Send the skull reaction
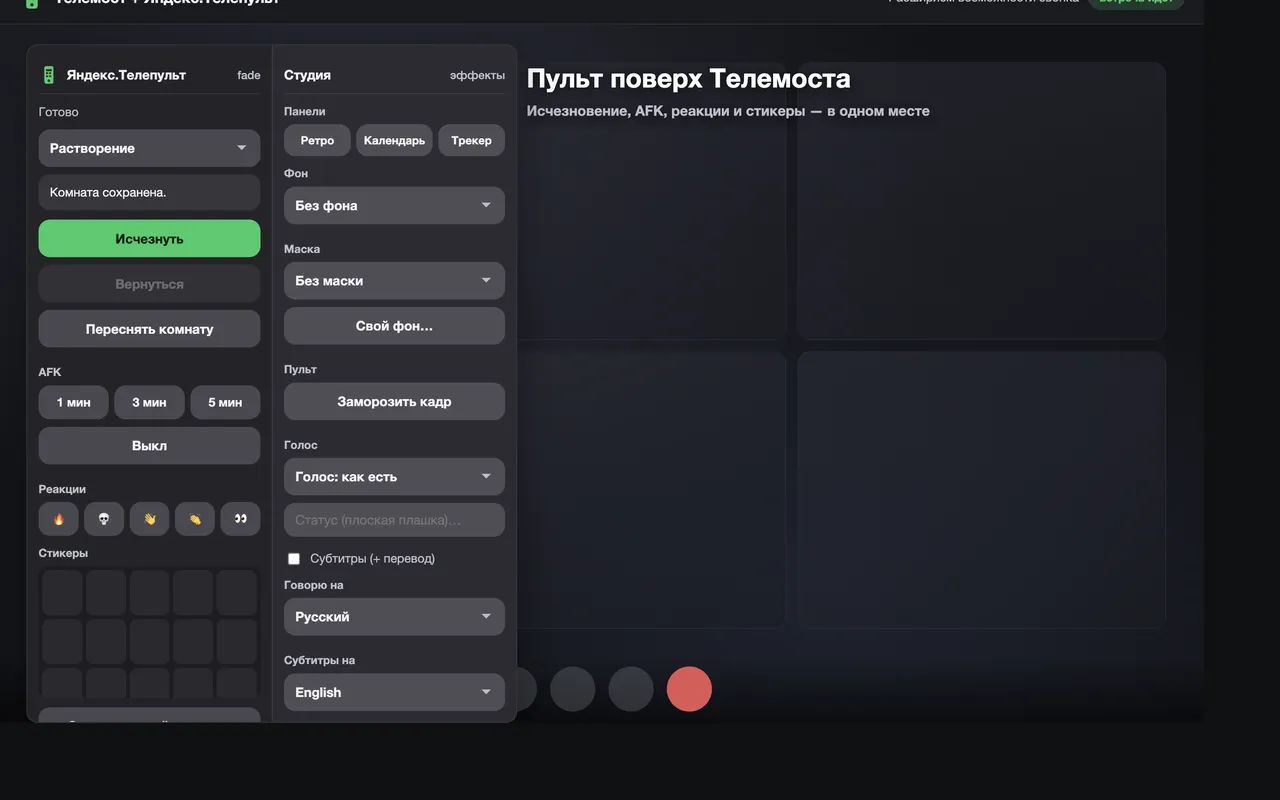Screen dimensions: 1280x800 (104, 519)
